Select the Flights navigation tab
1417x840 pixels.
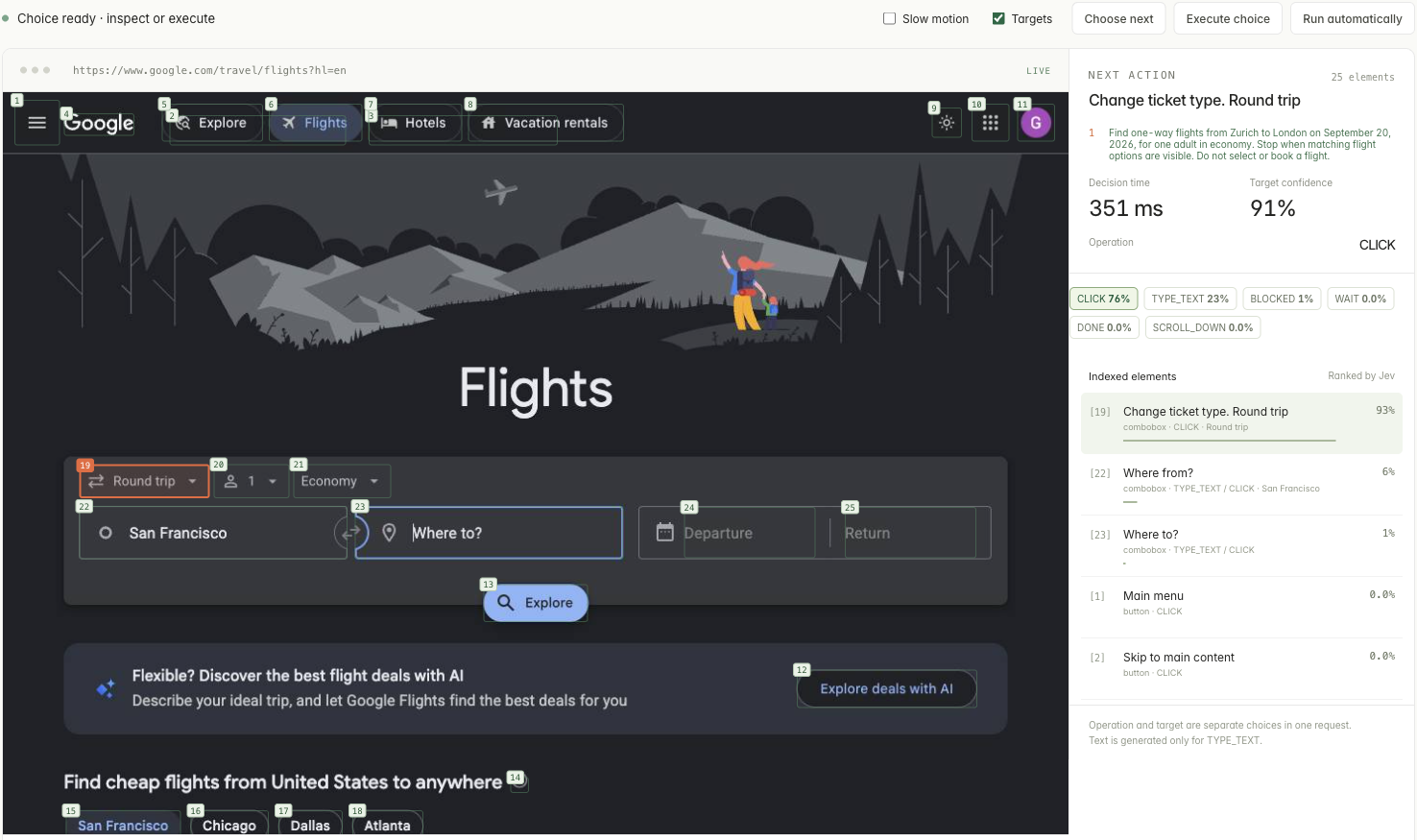(x=315, y=123)
